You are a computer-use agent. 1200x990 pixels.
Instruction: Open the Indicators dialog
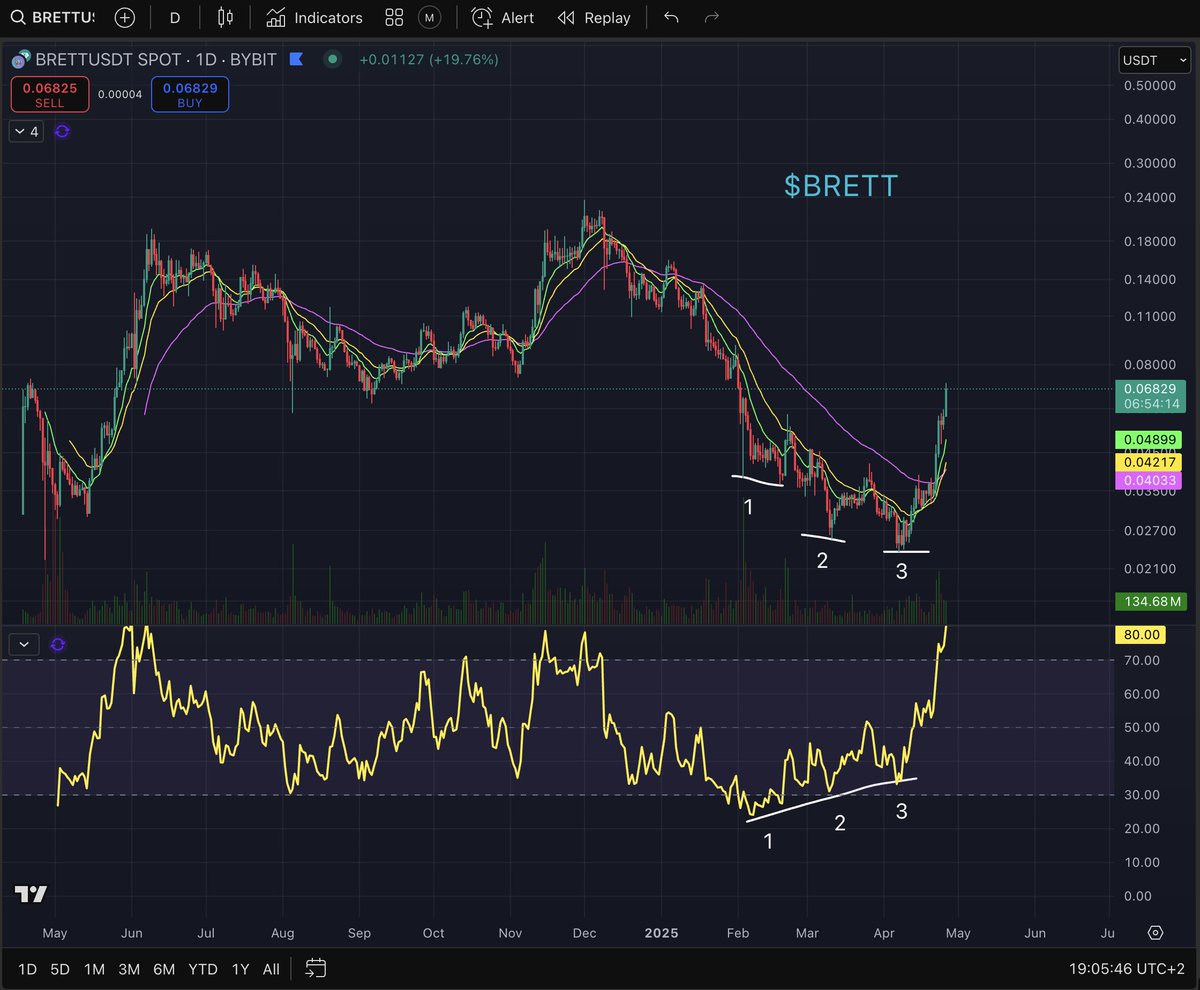[314, 18]
